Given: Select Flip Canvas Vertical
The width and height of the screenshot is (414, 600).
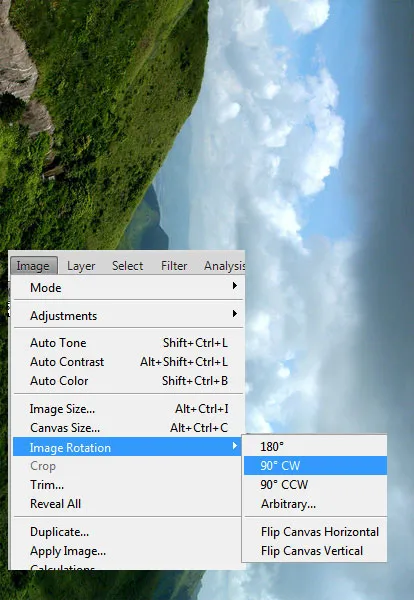Looking at the screenshot, I should pos(315,551).
